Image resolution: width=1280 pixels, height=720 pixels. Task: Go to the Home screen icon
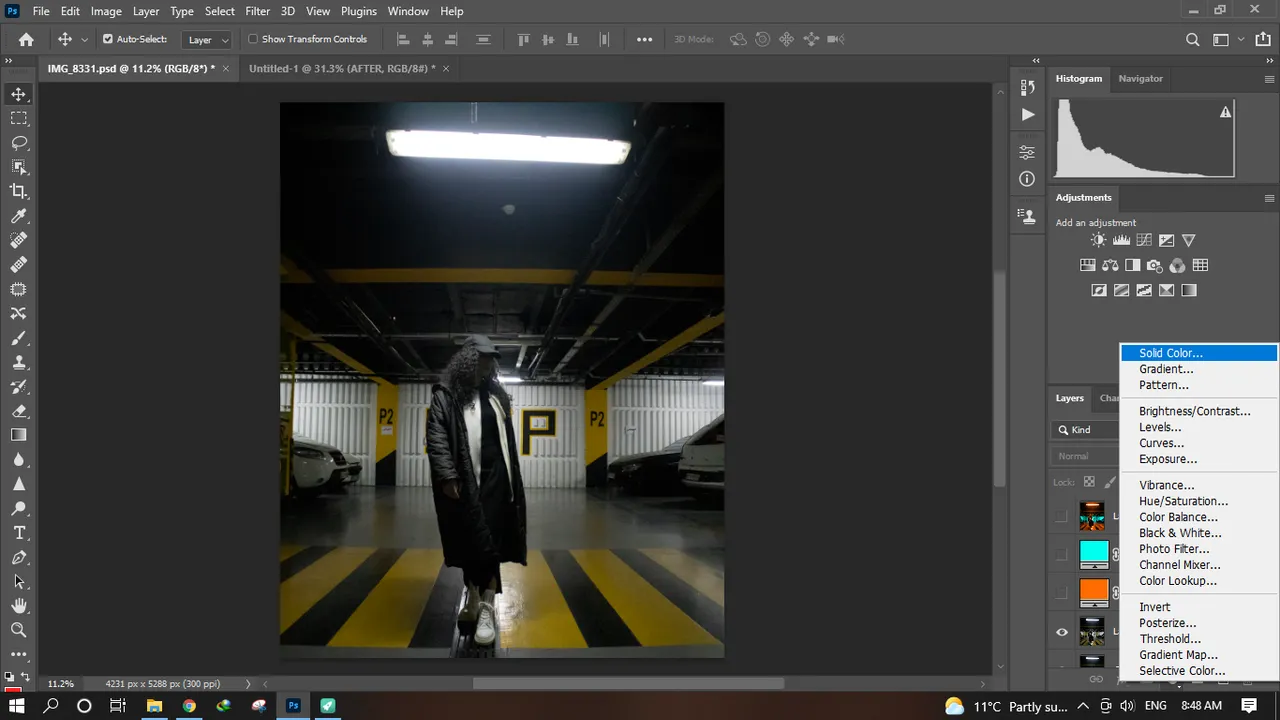[x=26, y=40]
